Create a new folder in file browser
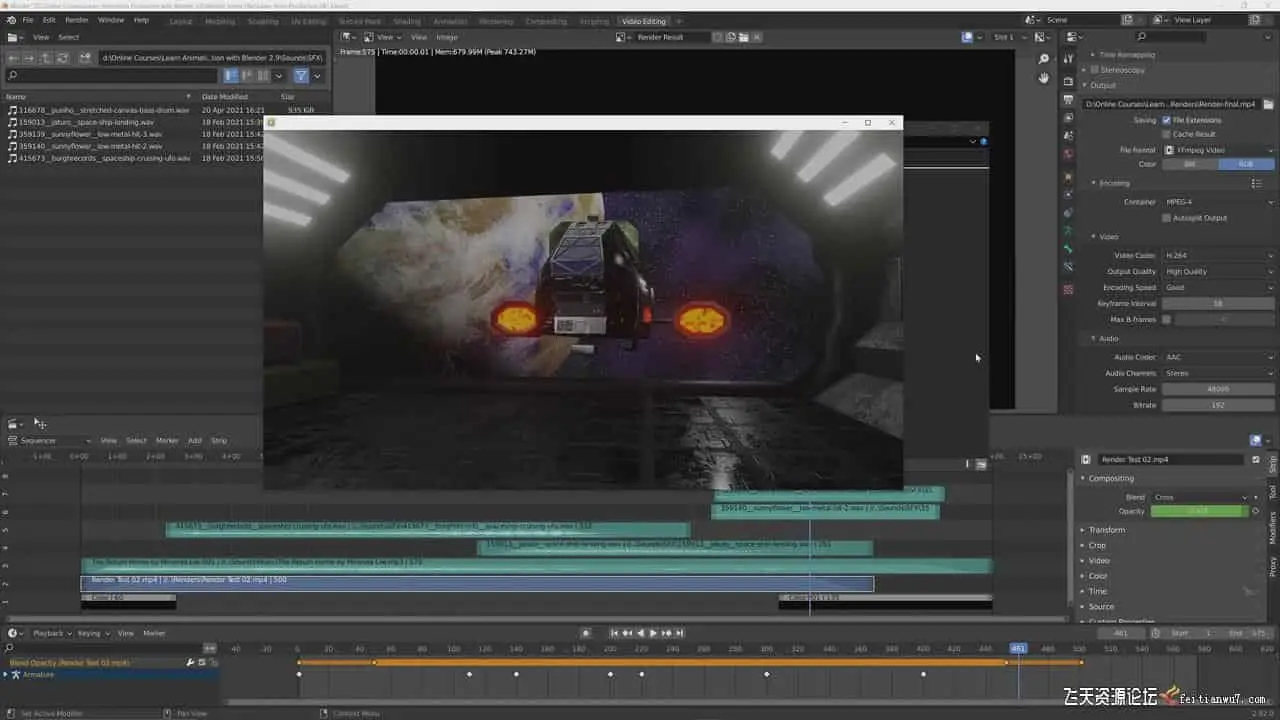 (85, 58)
